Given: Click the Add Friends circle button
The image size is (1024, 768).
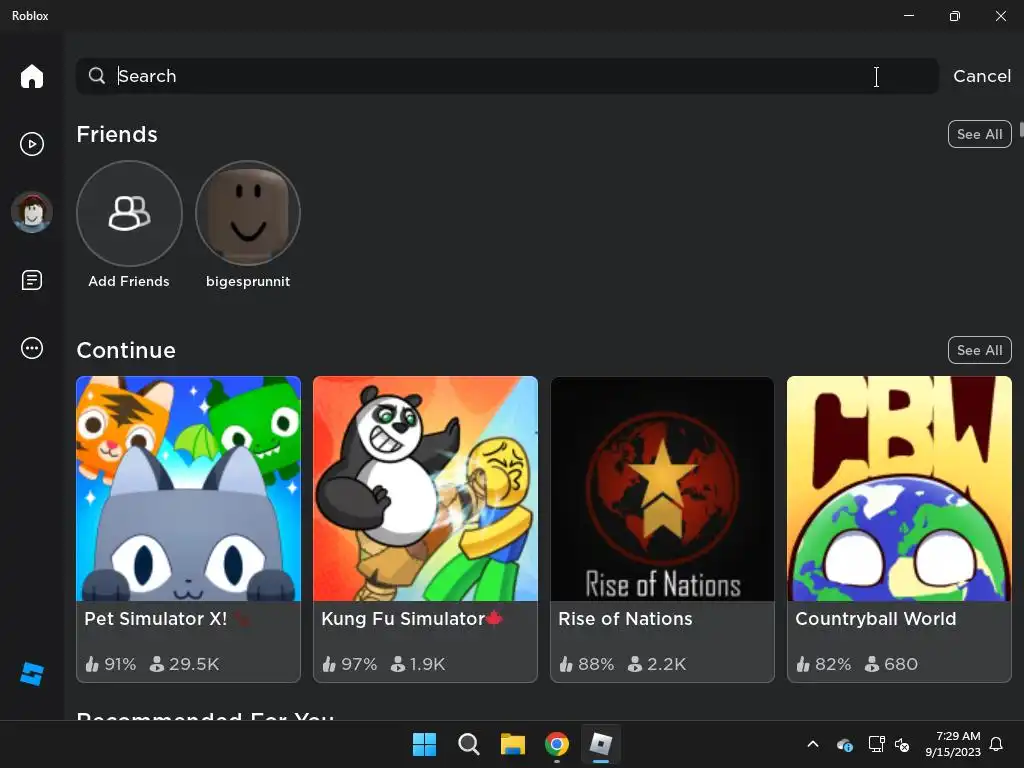Looking at the screenshot, I should [x=129, y=213].
